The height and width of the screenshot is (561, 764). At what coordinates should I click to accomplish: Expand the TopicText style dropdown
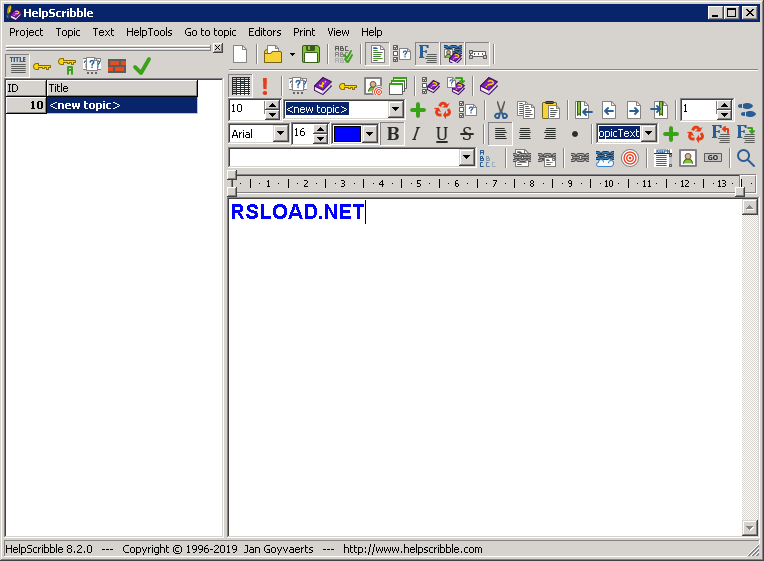click(649, 133)
